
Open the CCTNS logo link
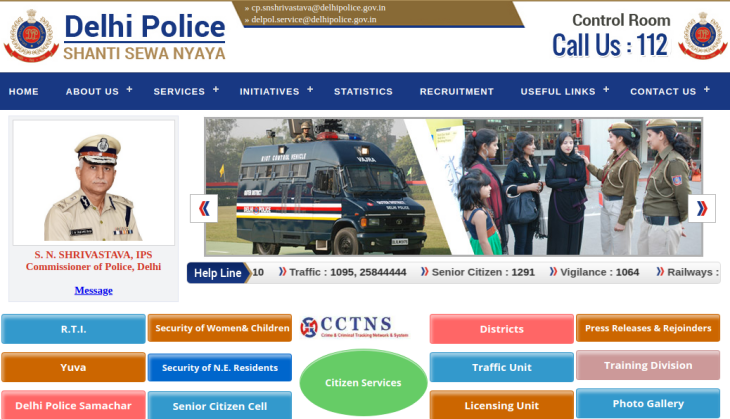point(354,327)
